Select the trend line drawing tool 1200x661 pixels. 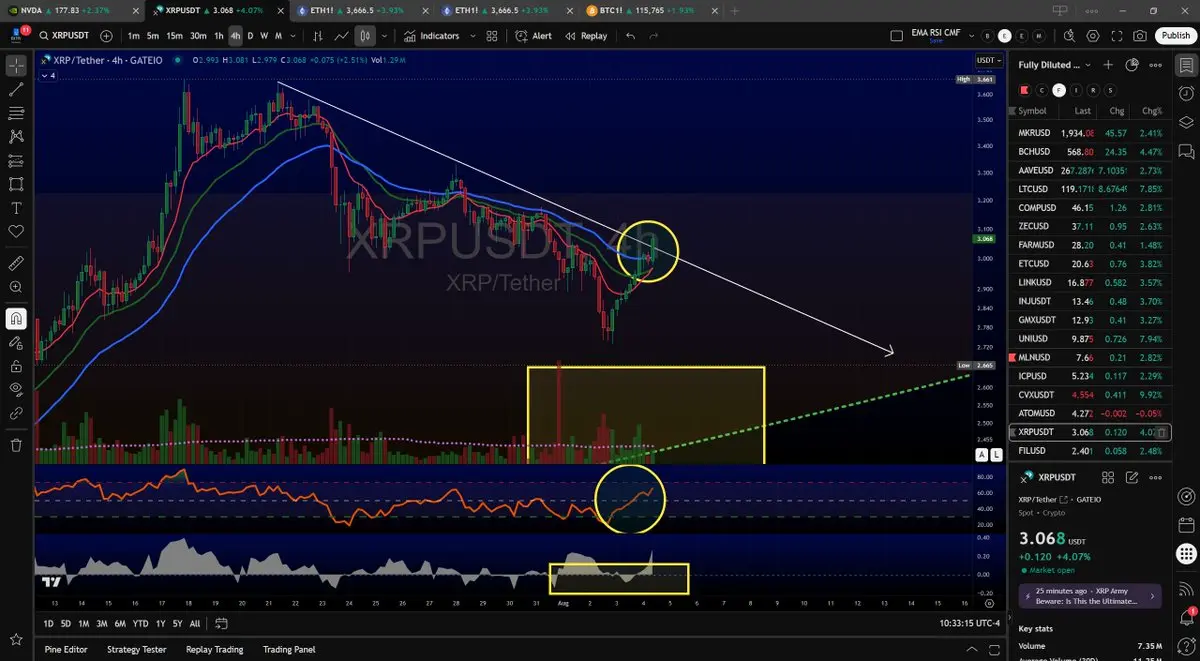pyautogui.click(x=16, y=90)
